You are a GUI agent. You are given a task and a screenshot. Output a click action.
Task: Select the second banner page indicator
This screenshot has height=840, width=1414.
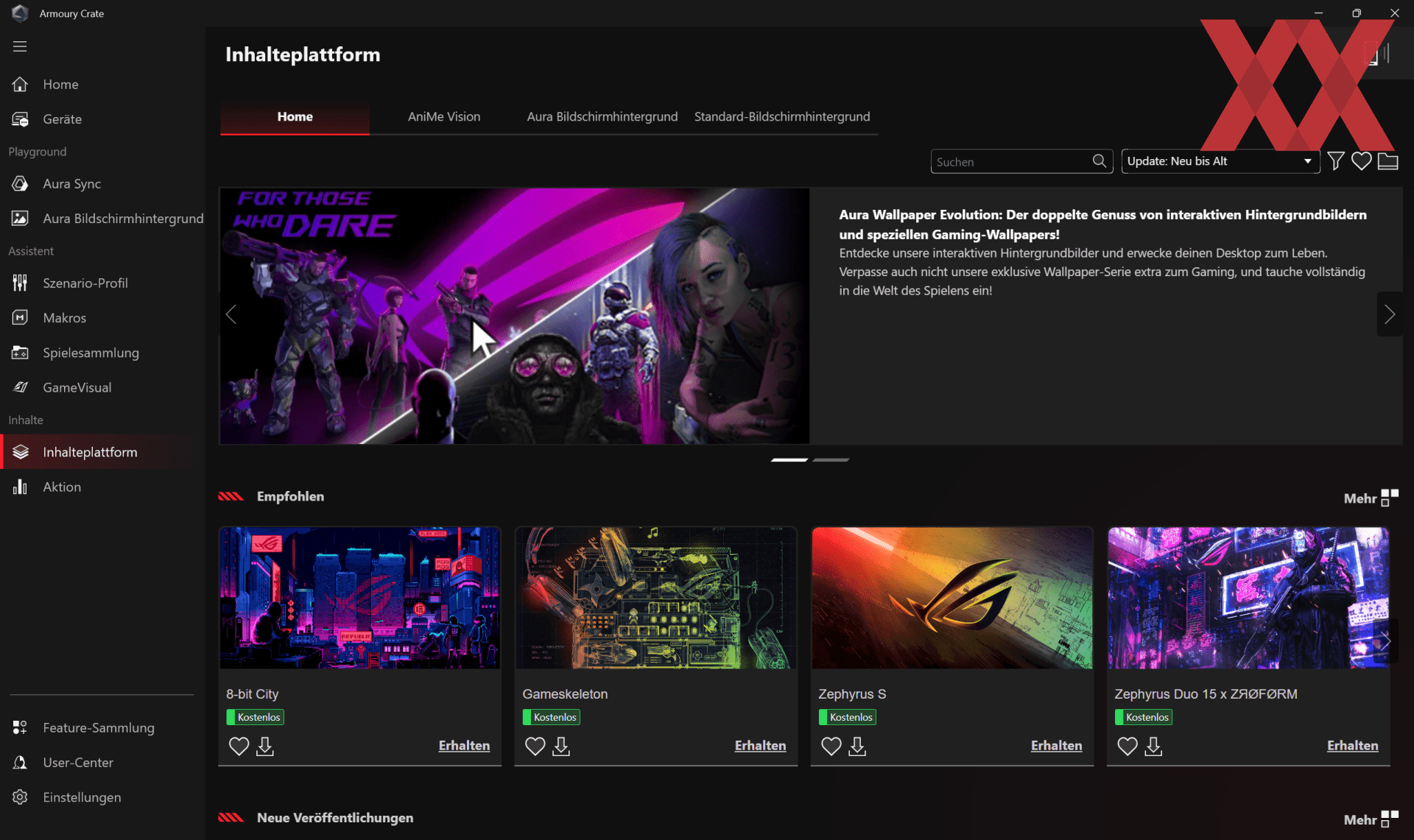pos(831,460)
